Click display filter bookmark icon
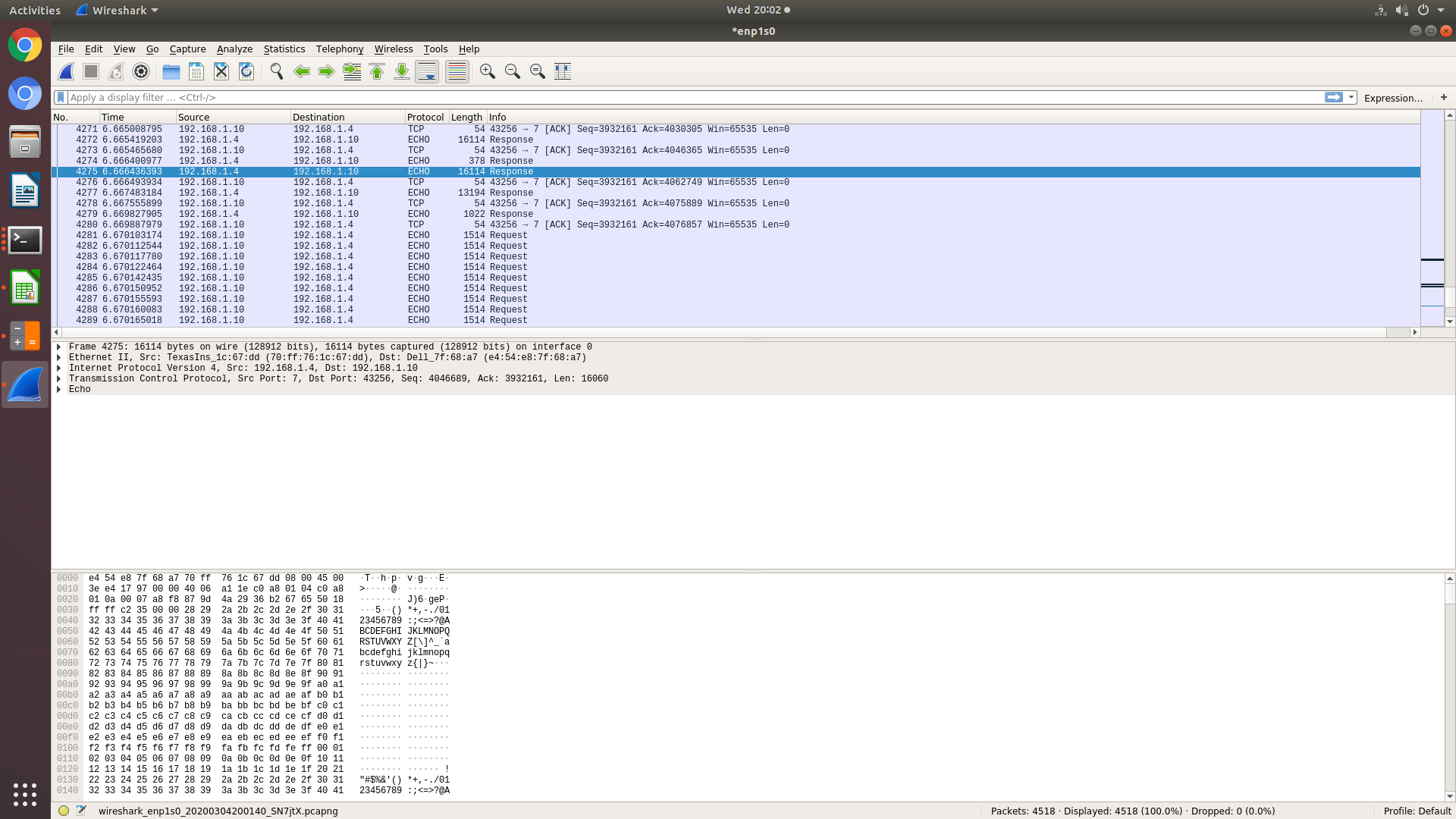This screenshot has height=819, width=1456. coord(61,97)
